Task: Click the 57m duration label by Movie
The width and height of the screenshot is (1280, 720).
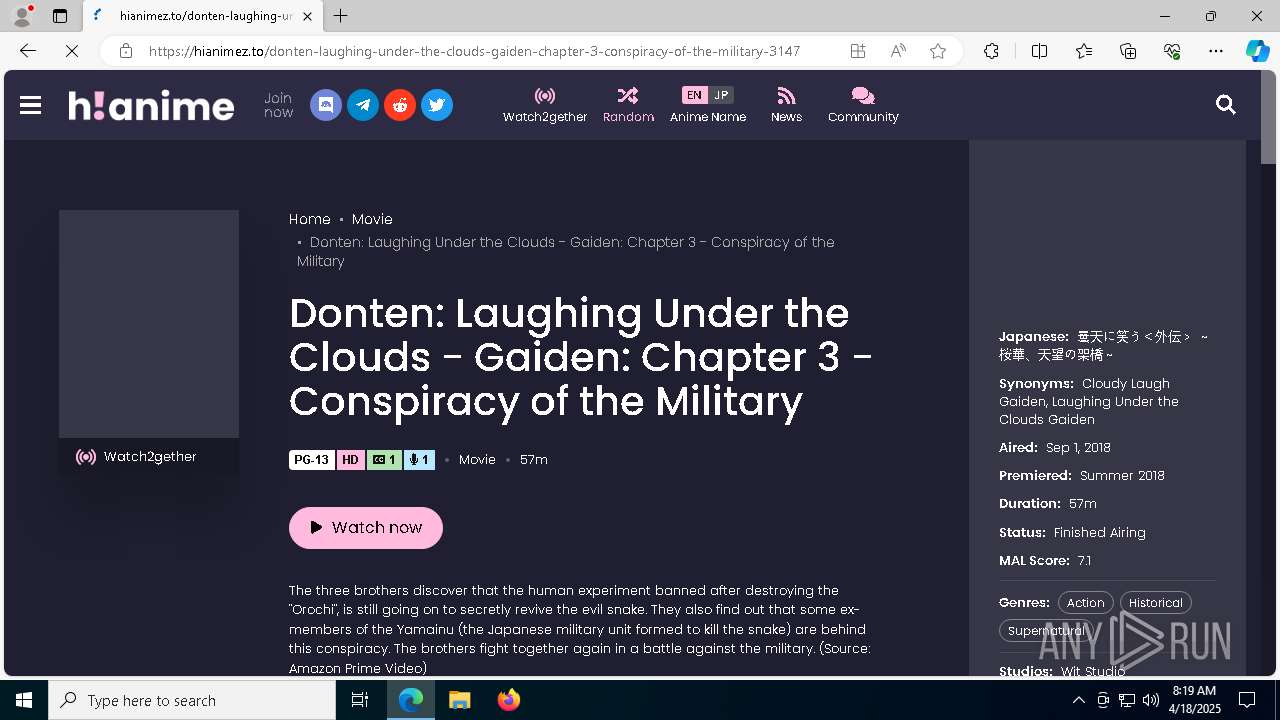Action: pyautogui.click(x=534, y=460)
